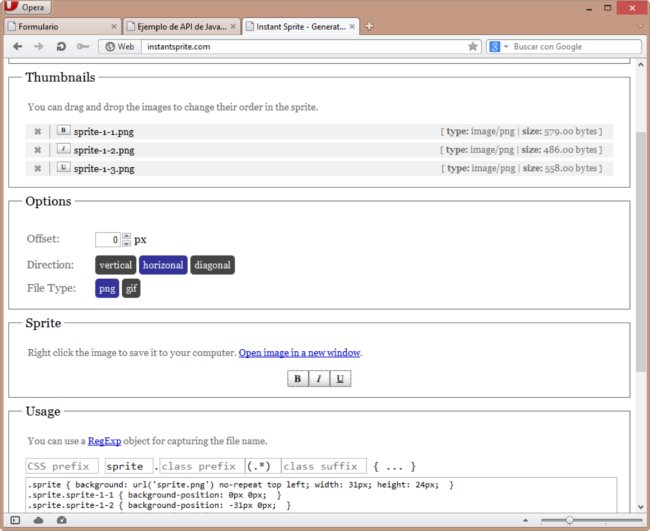Open image in a new window link
Image resolution: width=650 pixels, height=531 pixels.
click(x=299, y=353)
